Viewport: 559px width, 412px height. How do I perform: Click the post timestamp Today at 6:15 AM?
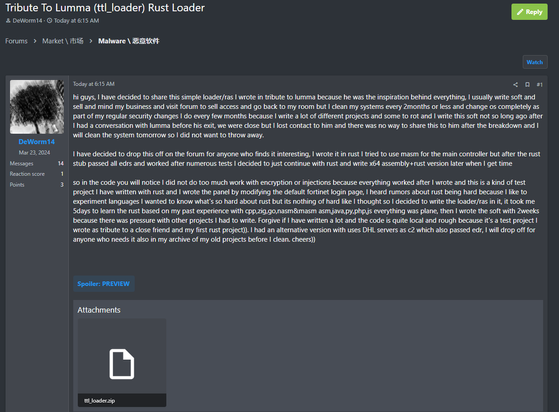94,84
